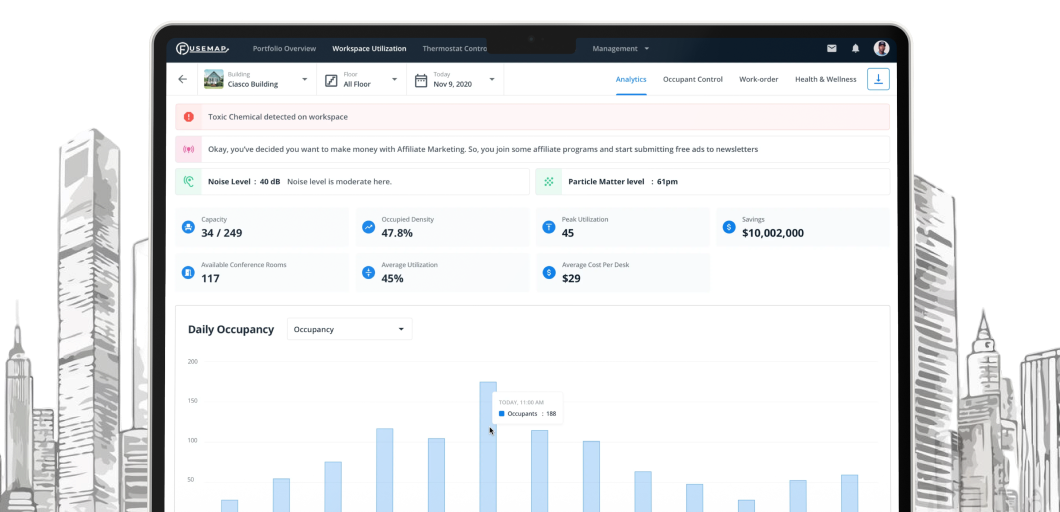The image size is (1060, 512).
Task: Click the Savings dollar icon
Action: click(729, 227)
